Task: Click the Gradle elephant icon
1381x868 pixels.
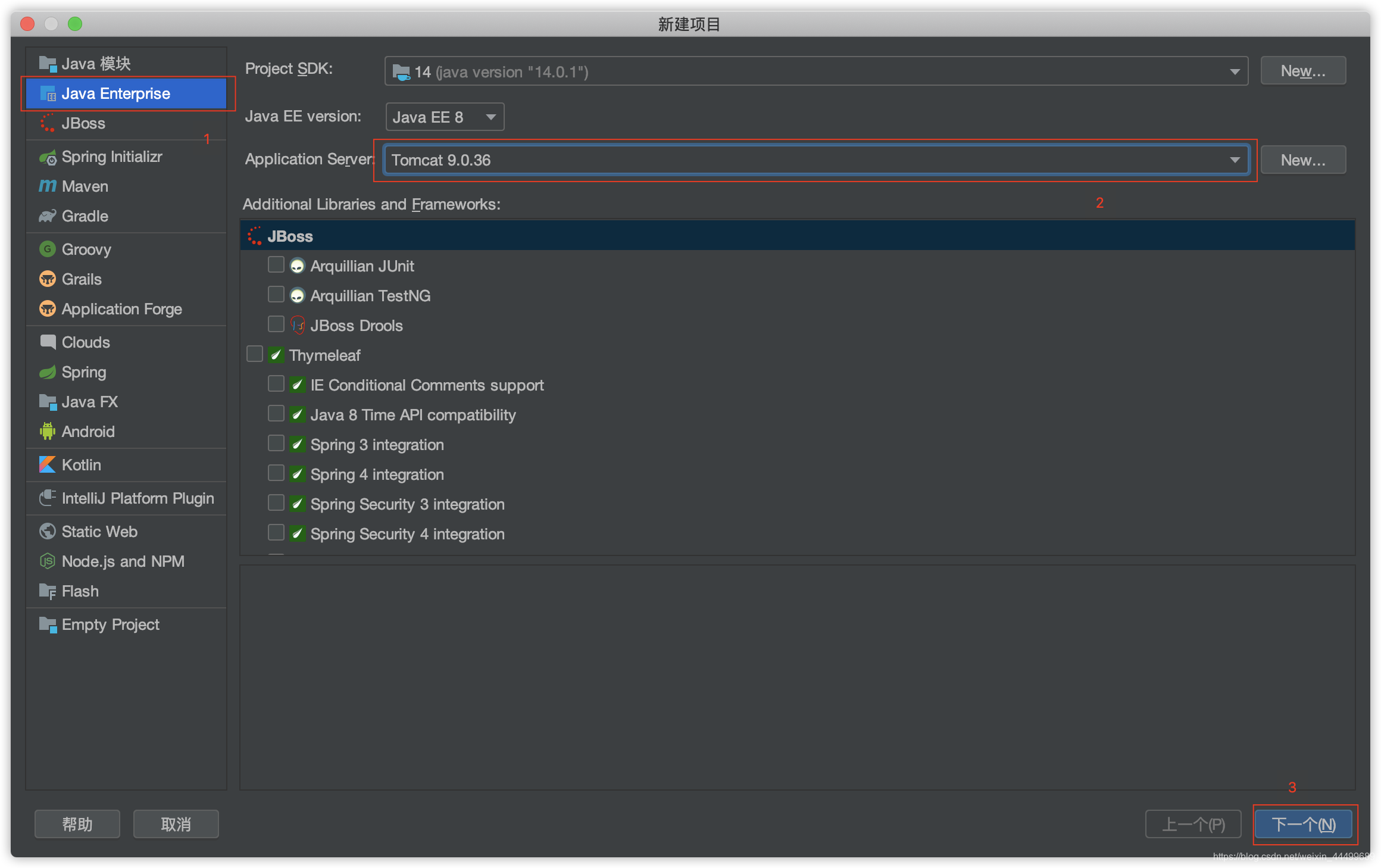Action: (x=48, y=216)
